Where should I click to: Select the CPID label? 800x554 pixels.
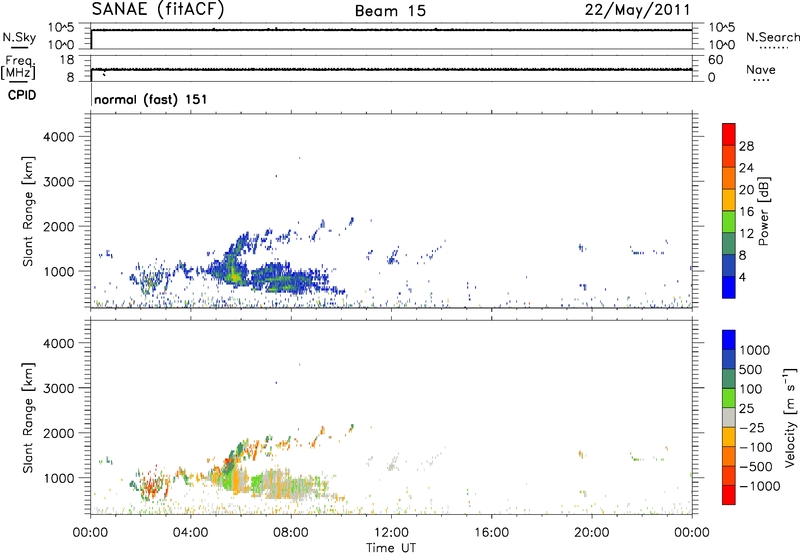tap(22, 95)
